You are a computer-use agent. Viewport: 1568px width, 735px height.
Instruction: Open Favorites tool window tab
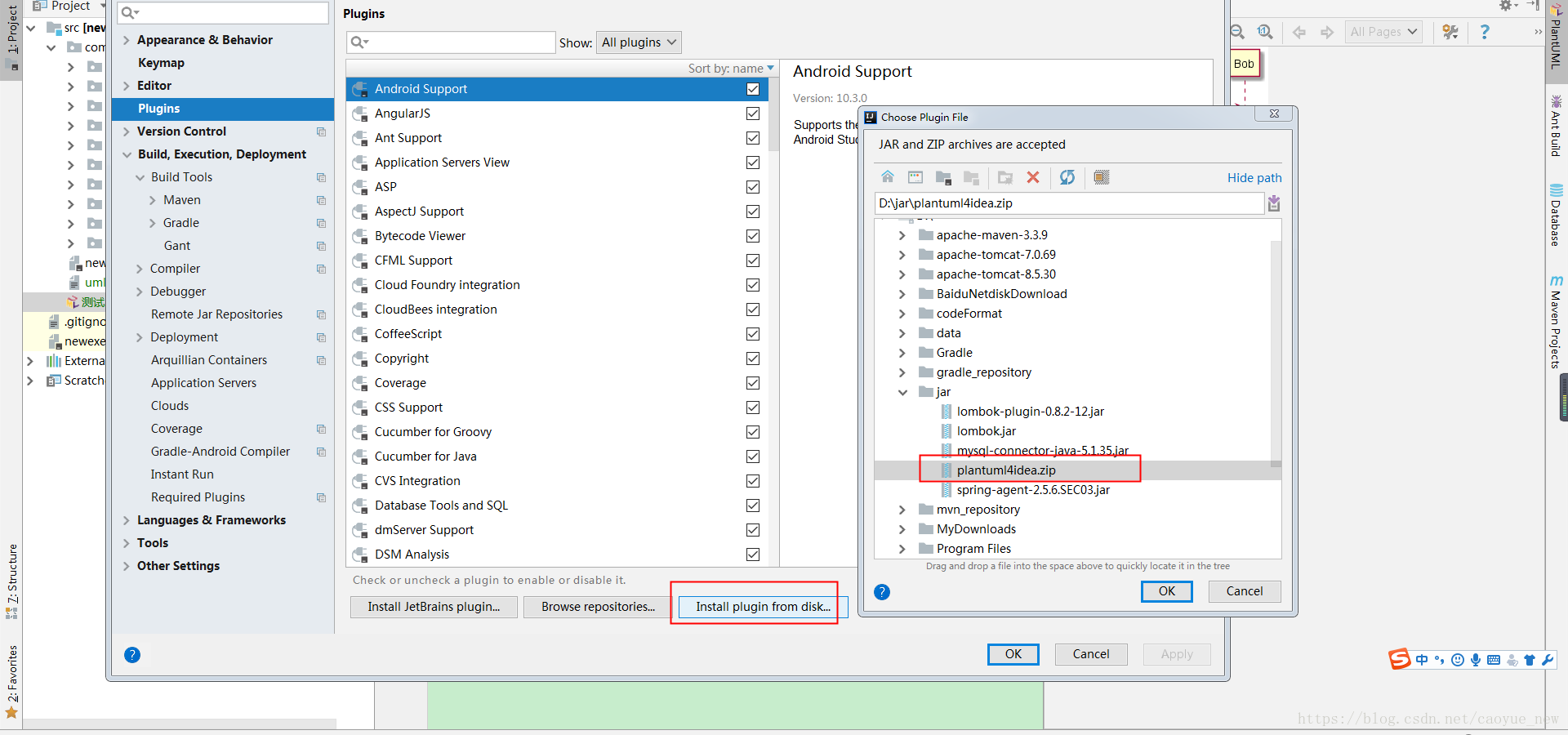pos(12,682)
